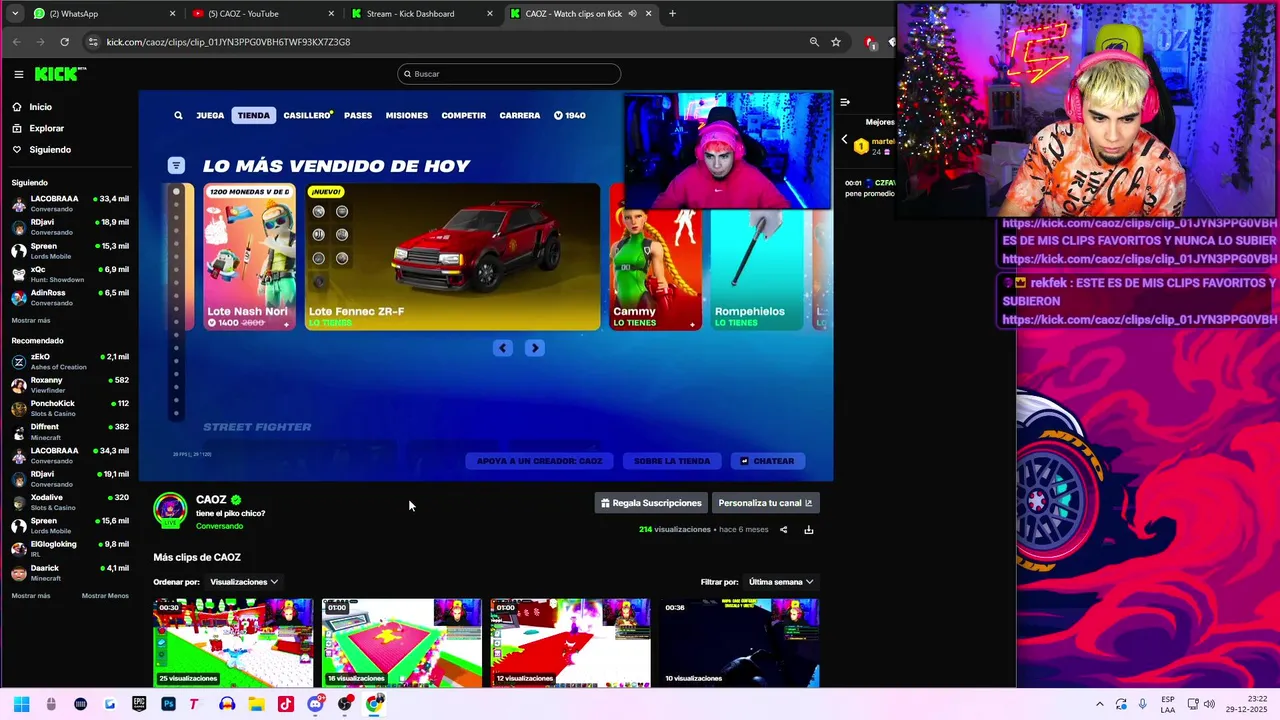Expand hidden system tray icons
Image resolution: width=1280 pixels, height=720 pixels.
[x=1099, y=704]
